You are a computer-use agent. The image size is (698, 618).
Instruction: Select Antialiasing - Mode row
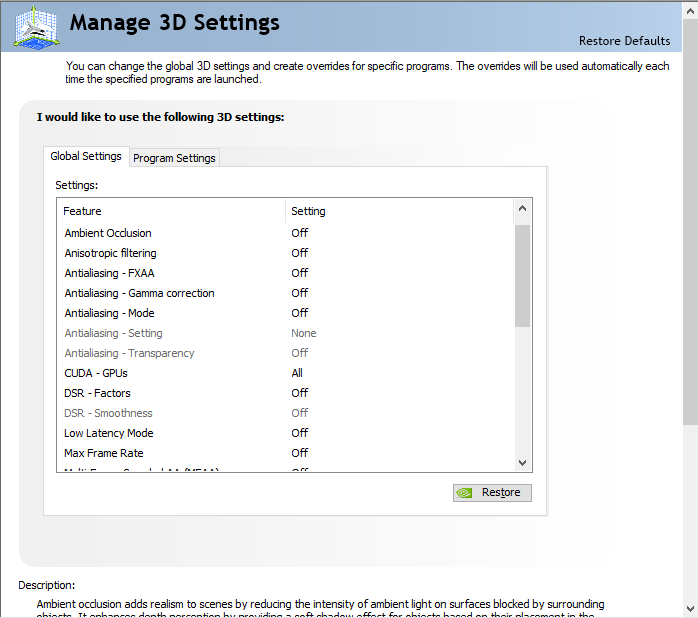(285, 313)
